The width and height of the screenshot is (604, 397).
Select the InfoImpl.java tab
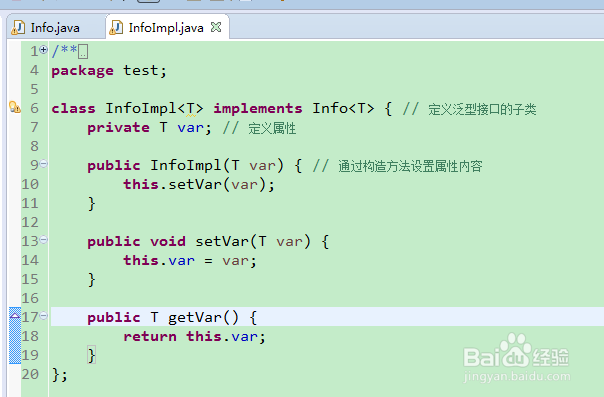[166, 28]
